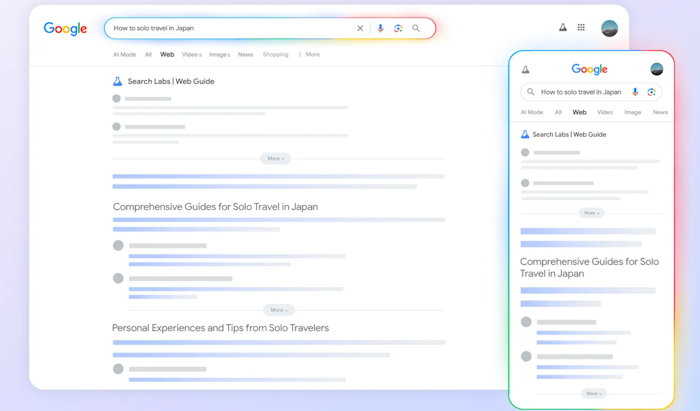Click the Google logo in desktop window
The image size is (700, 411).
point(65,29)
